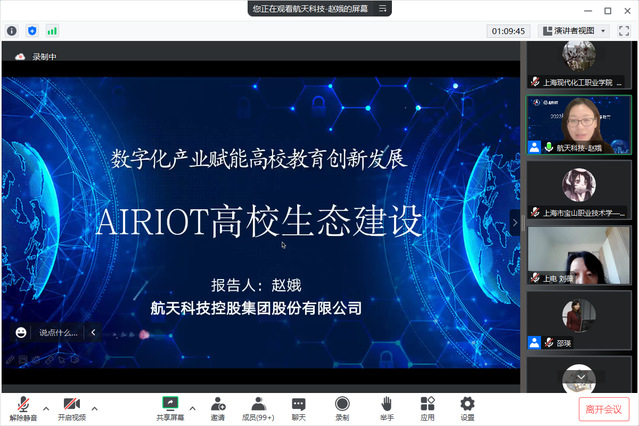
Task: Click the network signal strength icon
Action: 52,31
